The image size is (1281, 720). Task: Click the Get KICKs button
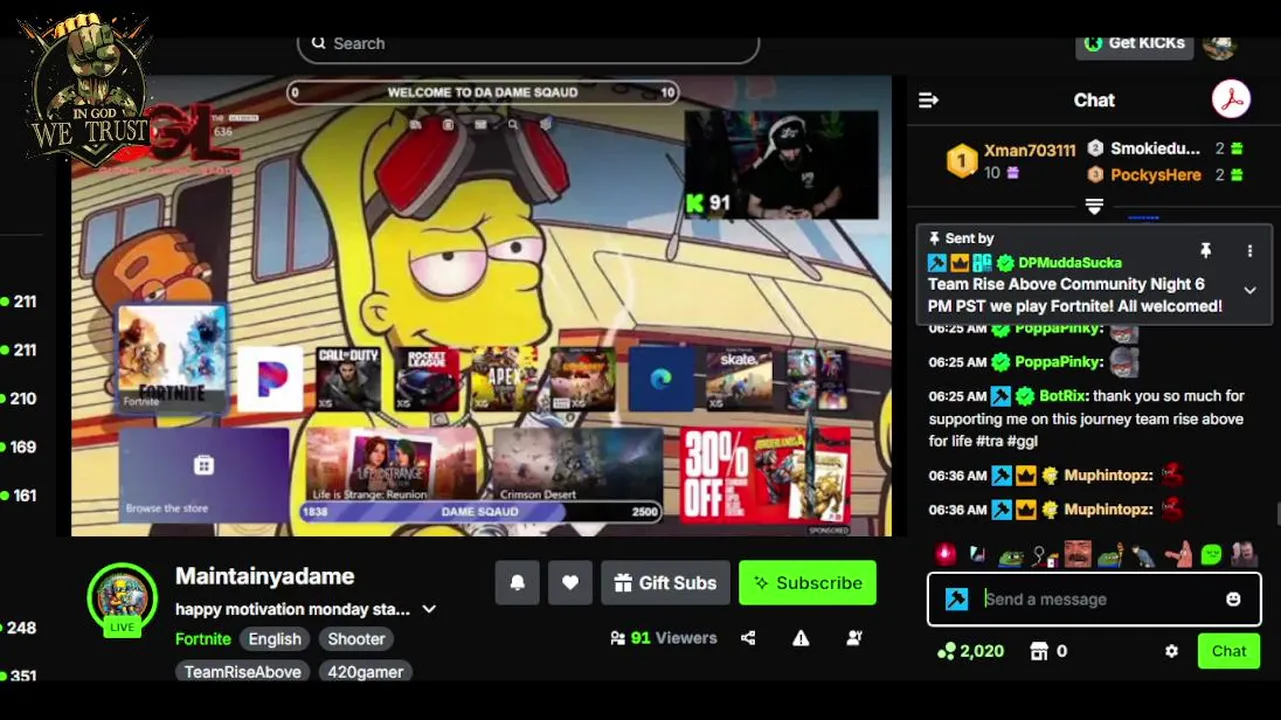[1135, 43]
